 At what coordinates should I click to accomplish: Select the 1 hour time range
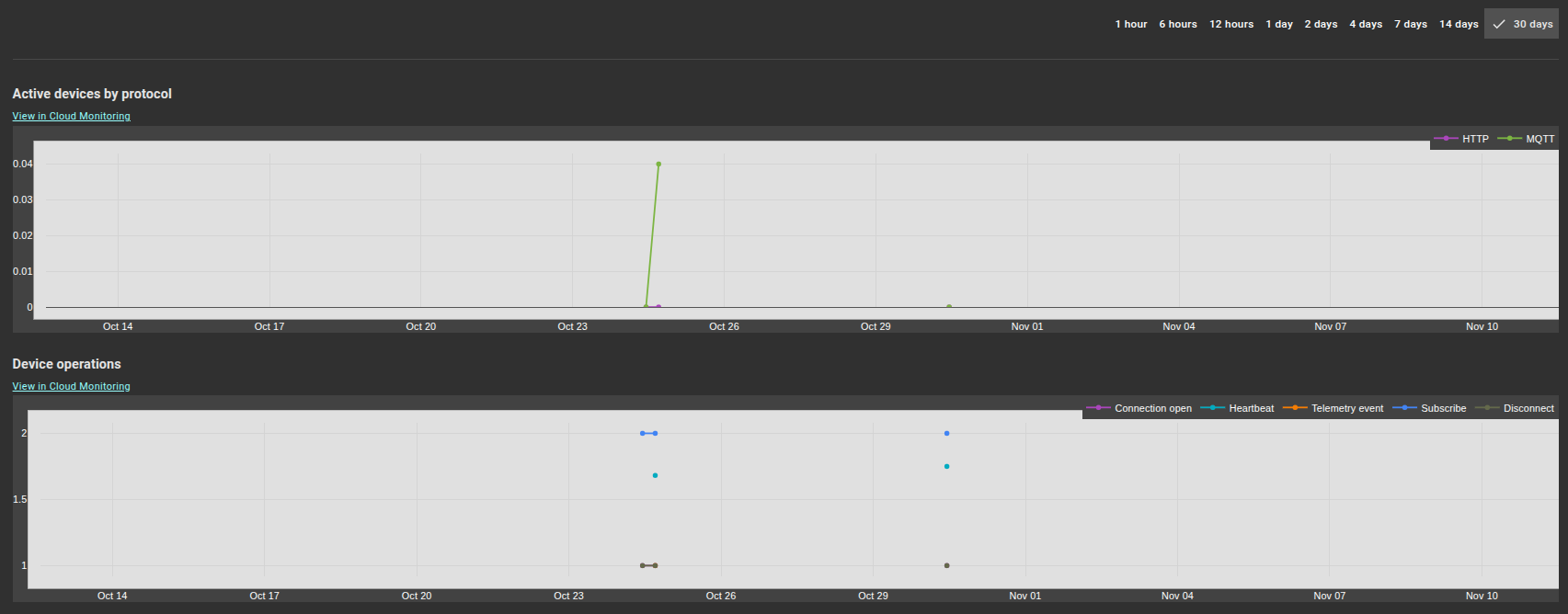[1130, 24]
